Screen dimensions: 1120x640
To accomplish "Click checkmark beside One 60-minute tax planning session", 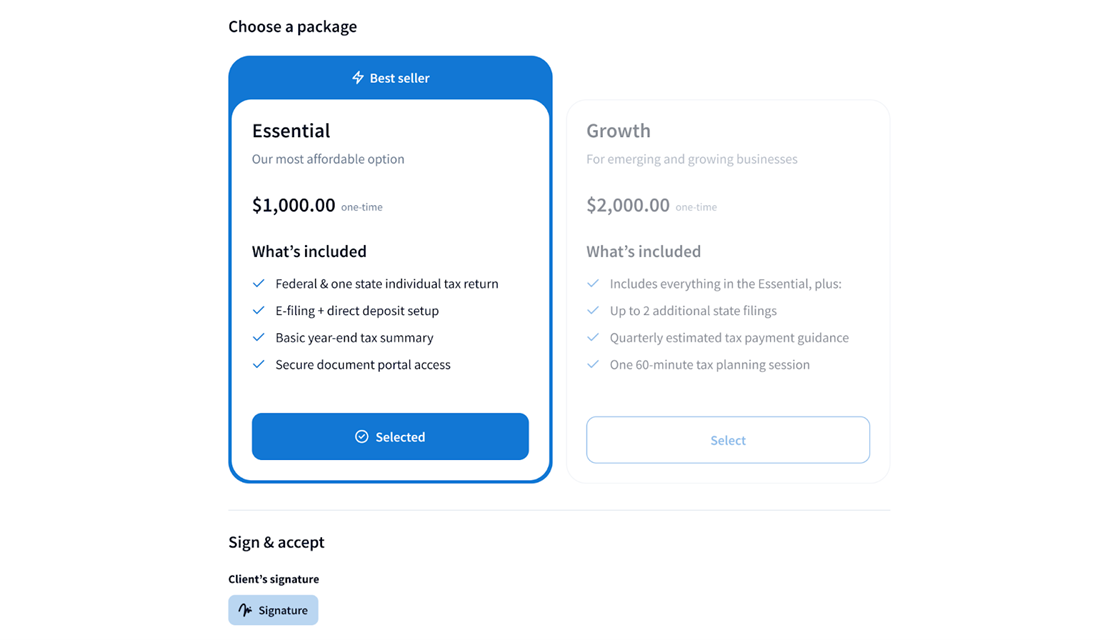I will point(593,365).
